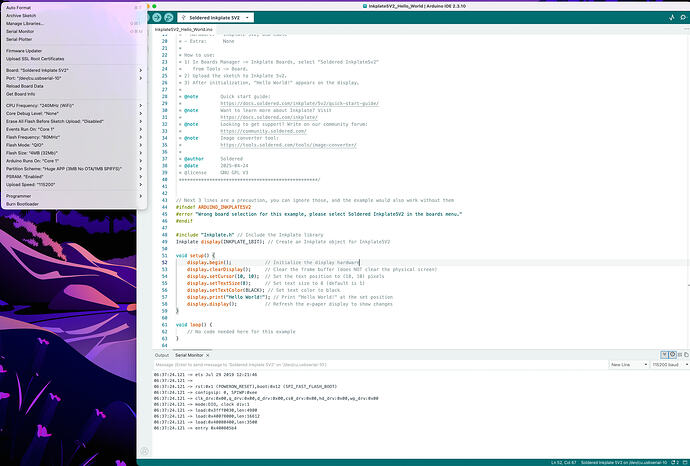Select Archive Sketch menu item
The image size is (690, 466).
(x=74, y=16)
